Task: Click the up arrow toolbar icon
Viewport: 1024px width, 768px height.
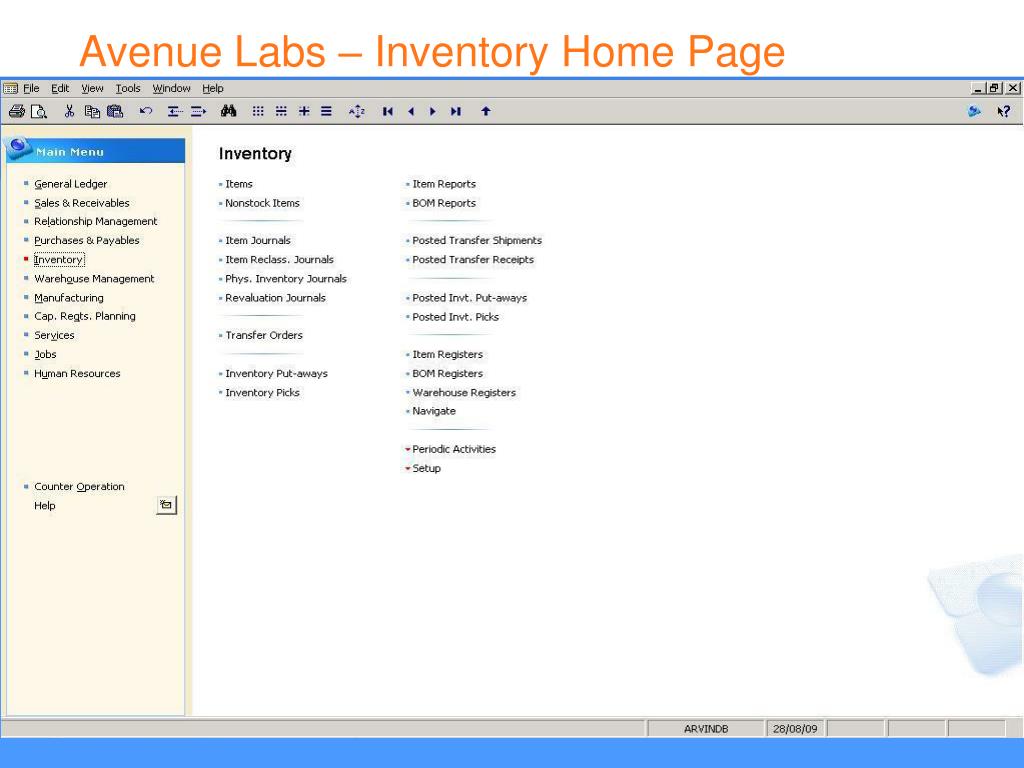Action: (485, 112)
